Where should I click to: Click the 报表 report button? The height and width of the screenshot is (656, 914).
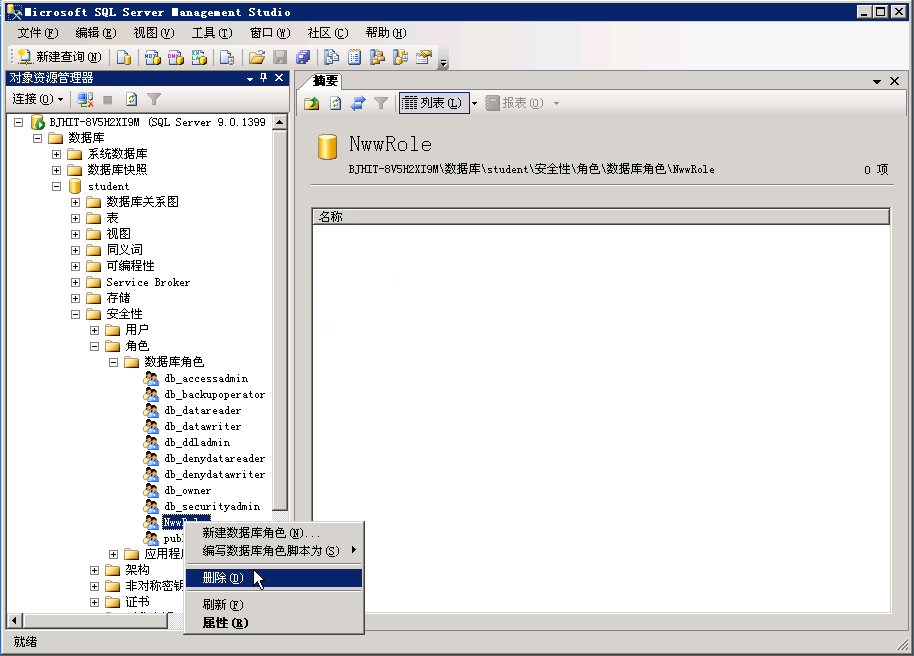pyautogui.click(x=515, y=103)
